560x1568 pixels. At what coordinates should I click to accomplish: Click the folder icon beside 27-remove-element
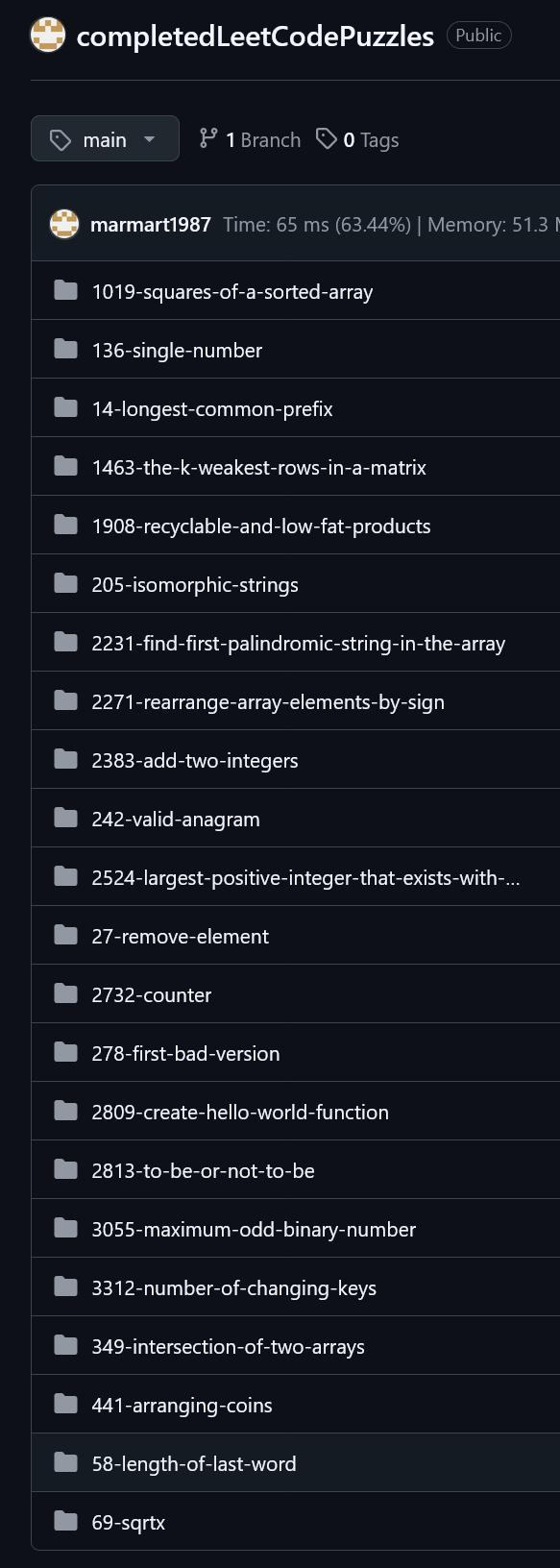click(x=65, y=935)
